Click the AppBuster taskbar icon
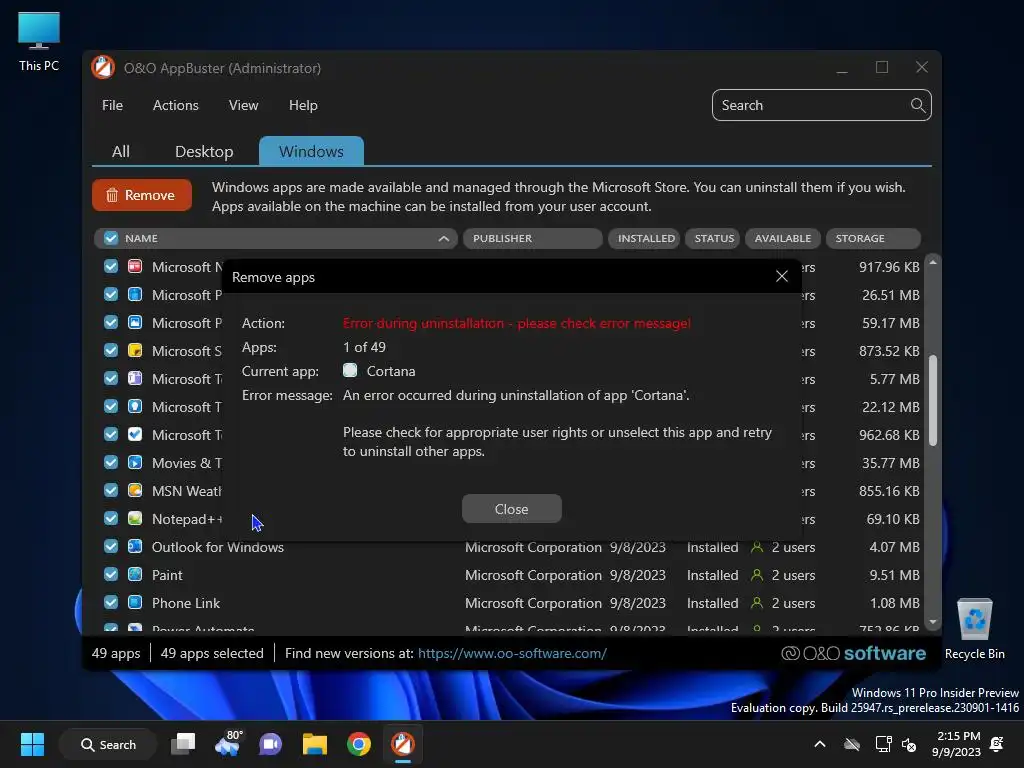This screenshot has height=768, width=1024. 403,744
